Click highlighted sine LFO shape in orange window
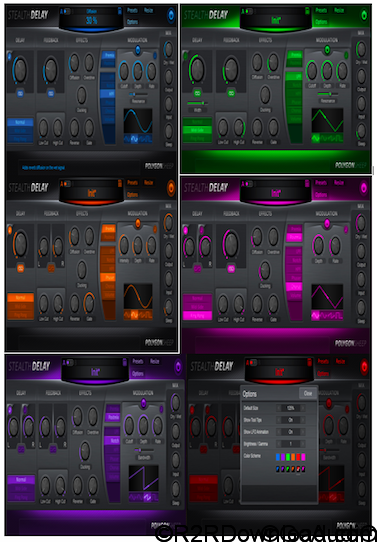This screenshot has height=542, width=377. click(134, 315)
